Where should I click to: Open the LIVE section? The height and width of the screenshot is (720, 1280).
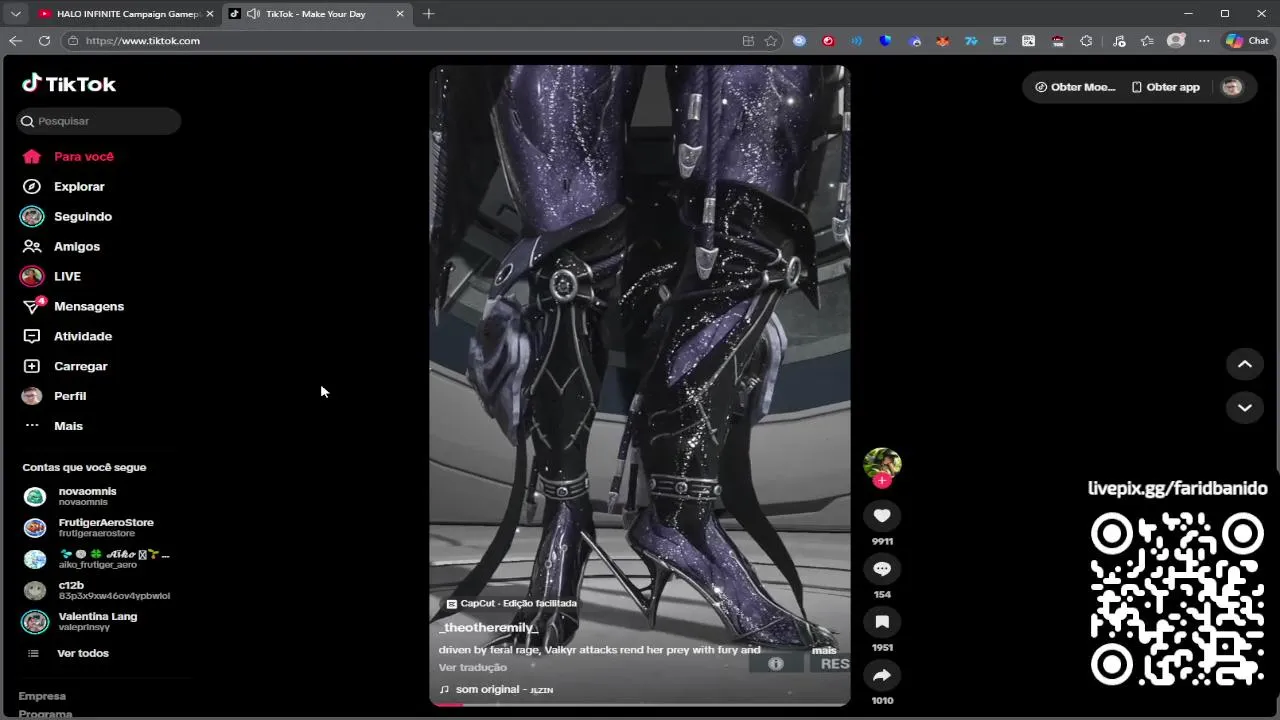click(51, 276)
